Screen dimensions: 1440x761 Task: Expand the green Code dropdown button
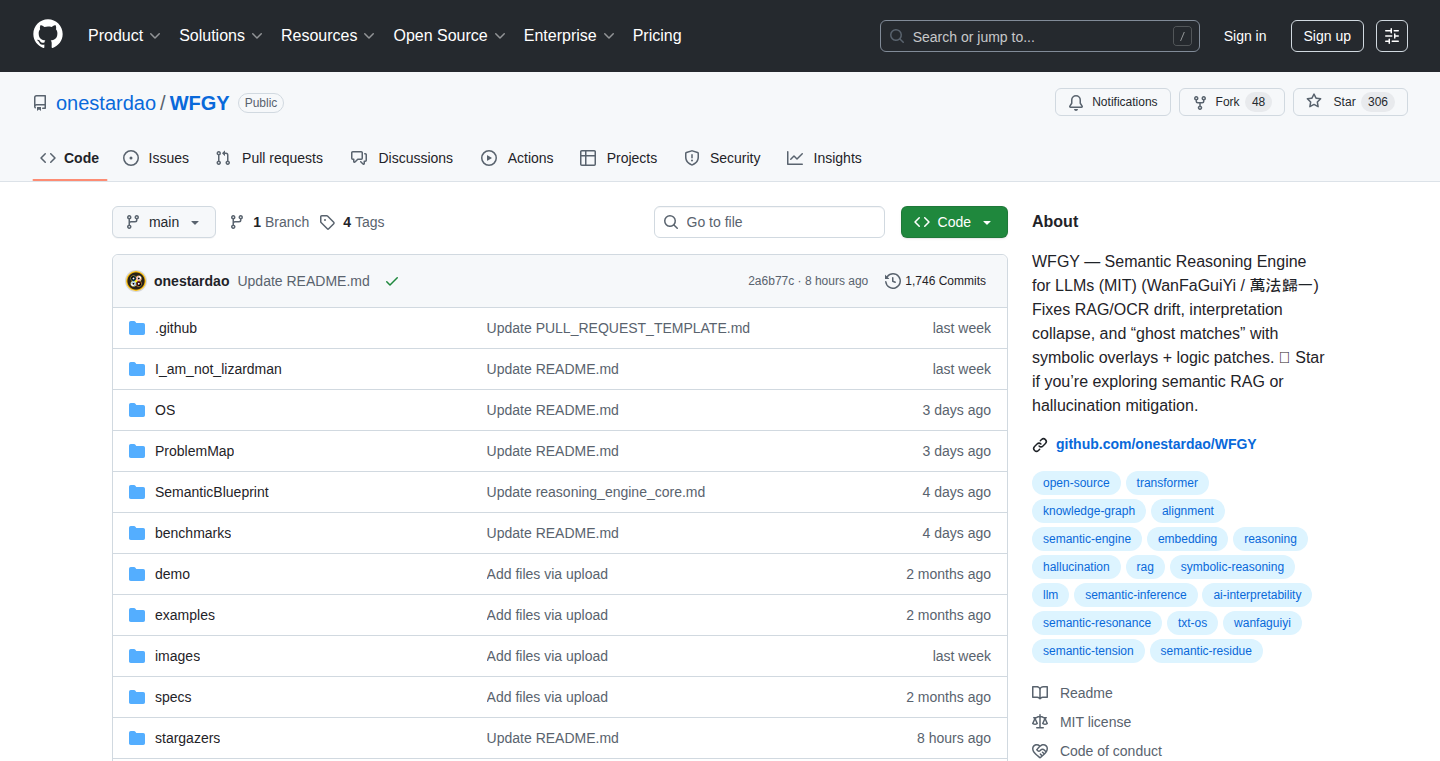(954, 222)
